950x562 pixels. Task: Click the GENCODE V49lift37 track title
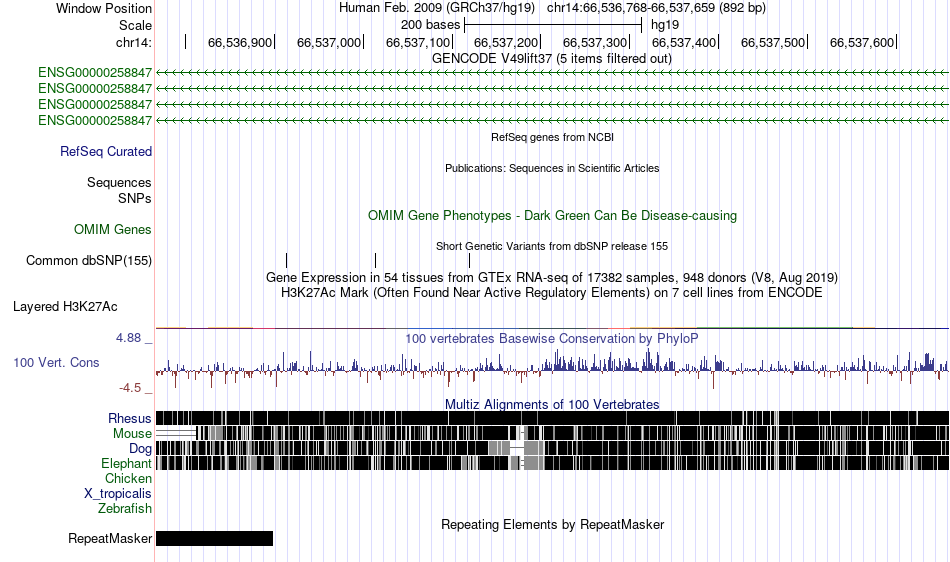pyautogui.click(x=552, y=59)
